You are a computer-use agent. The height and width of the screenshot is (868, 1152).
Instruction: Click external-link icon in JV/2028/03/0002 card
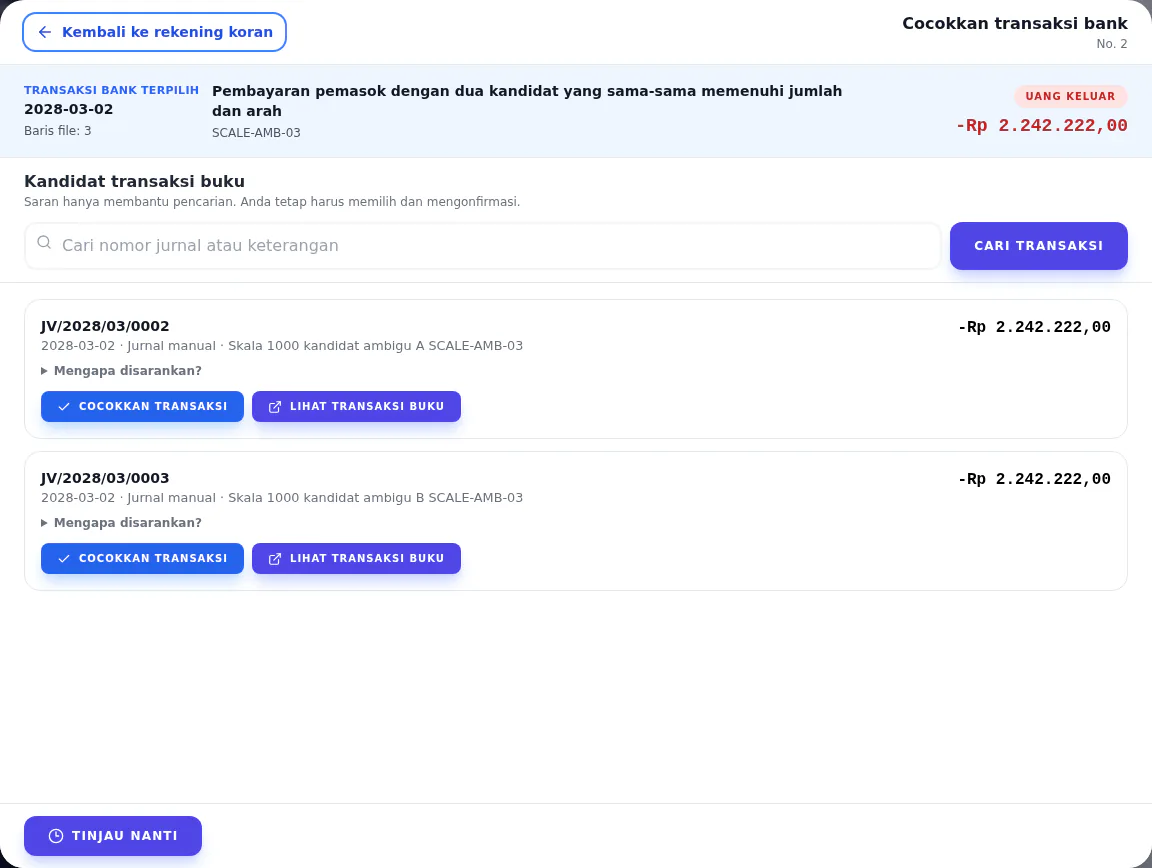pyautogui.click(x=275, y=406)
